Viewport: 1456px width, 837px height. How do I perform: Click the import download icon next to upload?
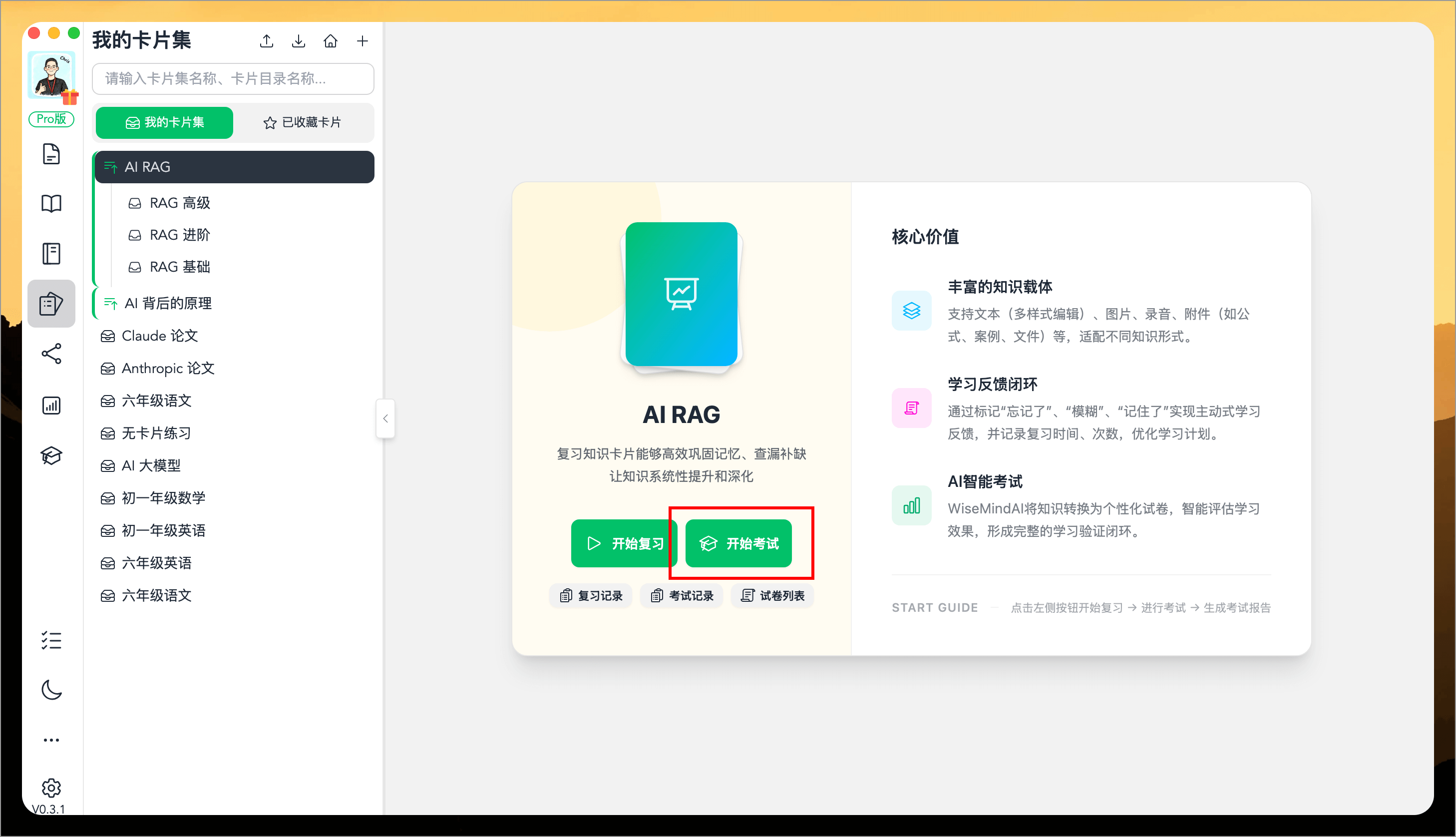298,41
